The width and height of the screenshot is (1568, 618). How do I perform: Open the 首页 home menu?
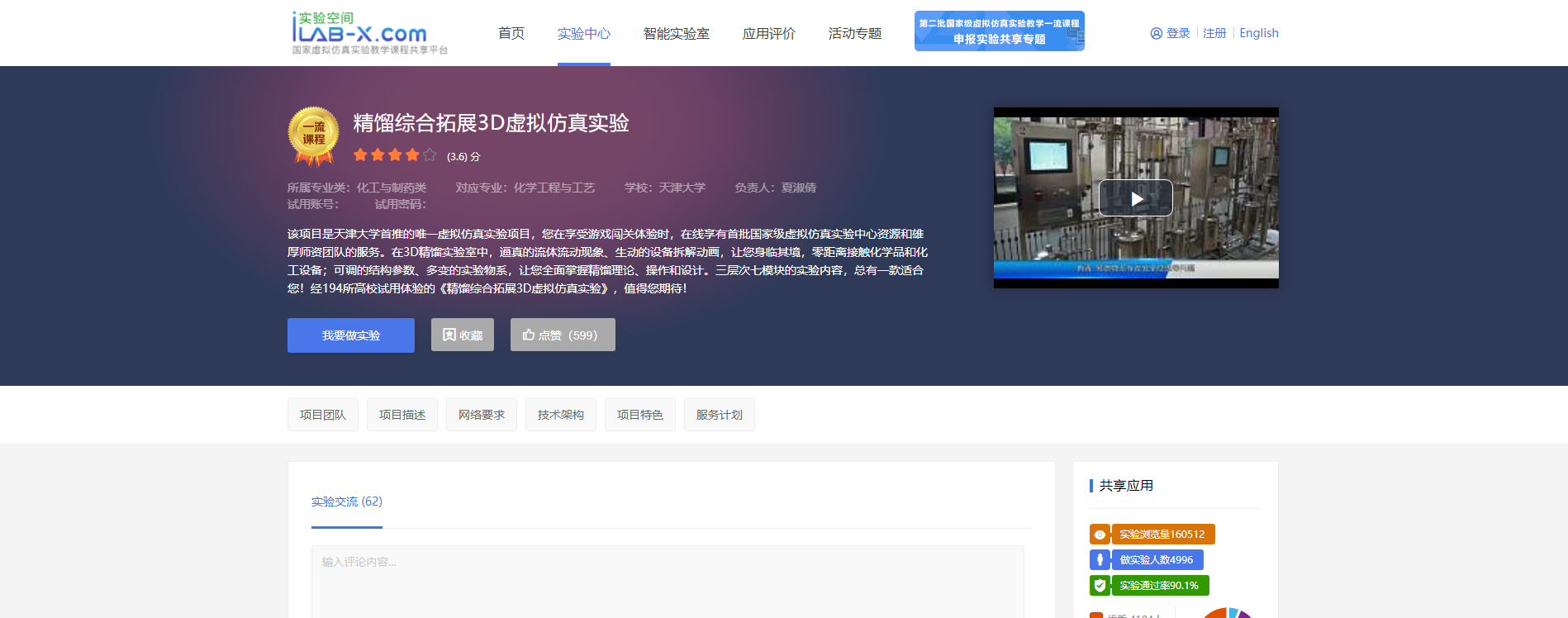511,33
